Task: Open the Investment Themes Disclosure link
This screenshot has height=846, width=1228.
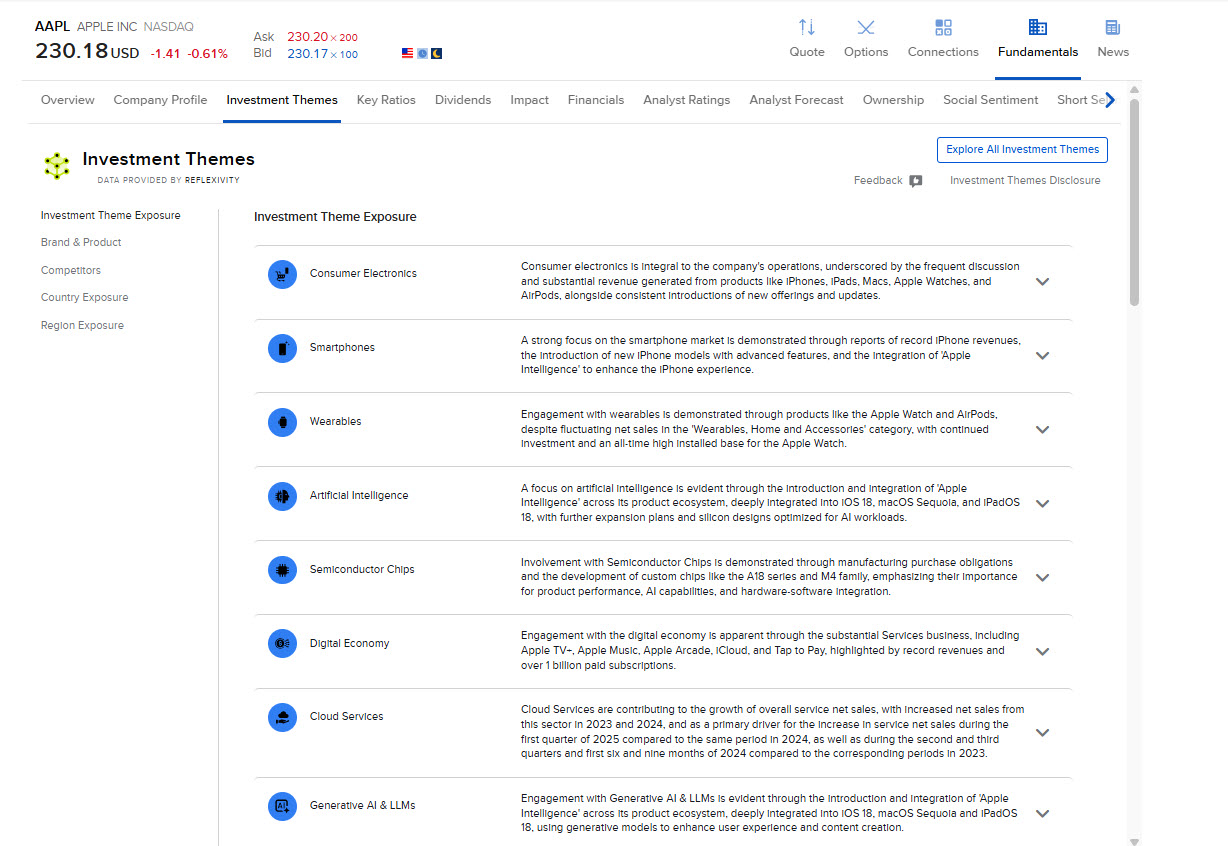Action: click(x=1025, y=181)
